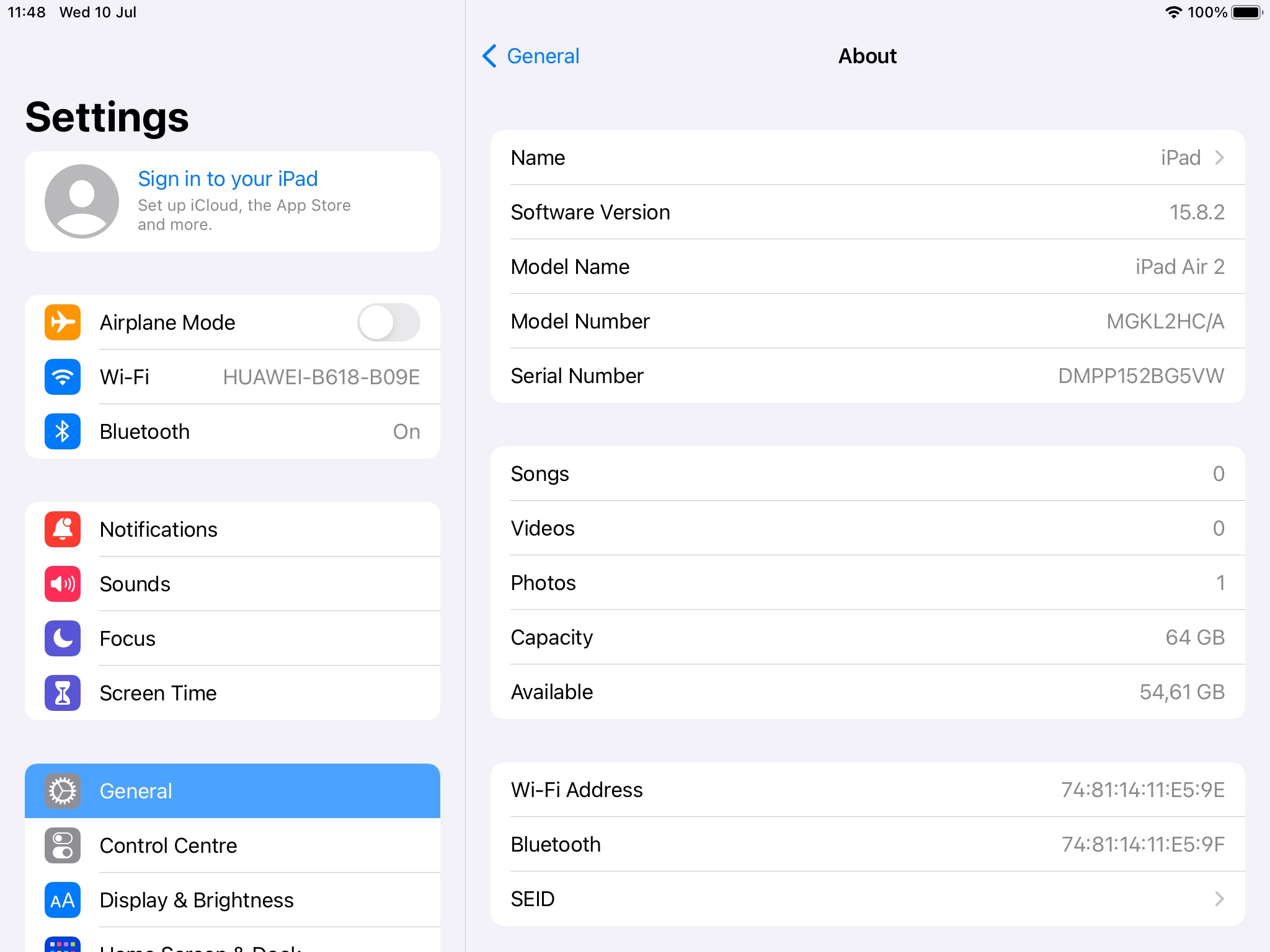Image resolution: width=1270 pixels, height=952 pixels.
Task: Open Screen Time settings
Action: point(233,693)
